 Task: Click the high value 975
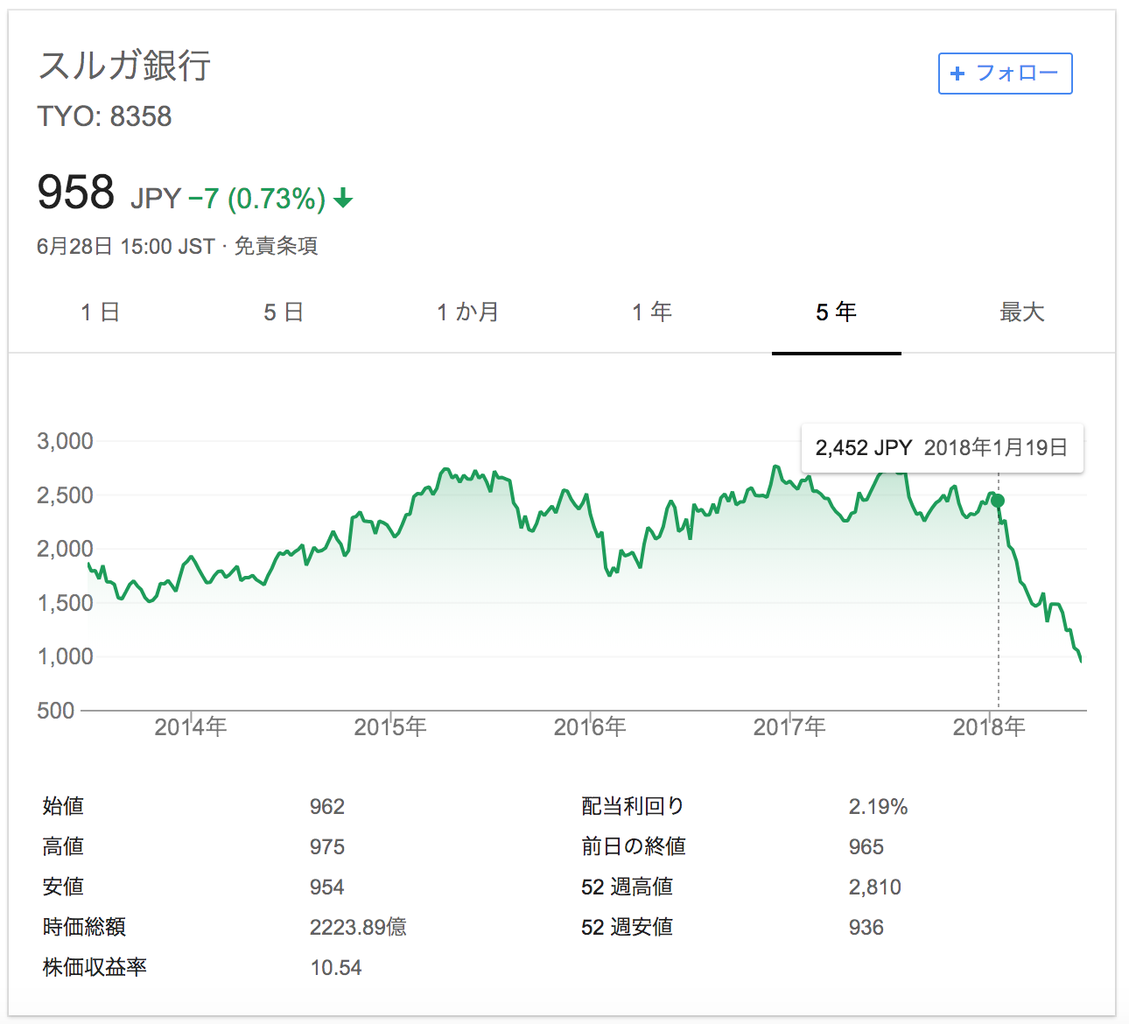click(x=327, y=847)
